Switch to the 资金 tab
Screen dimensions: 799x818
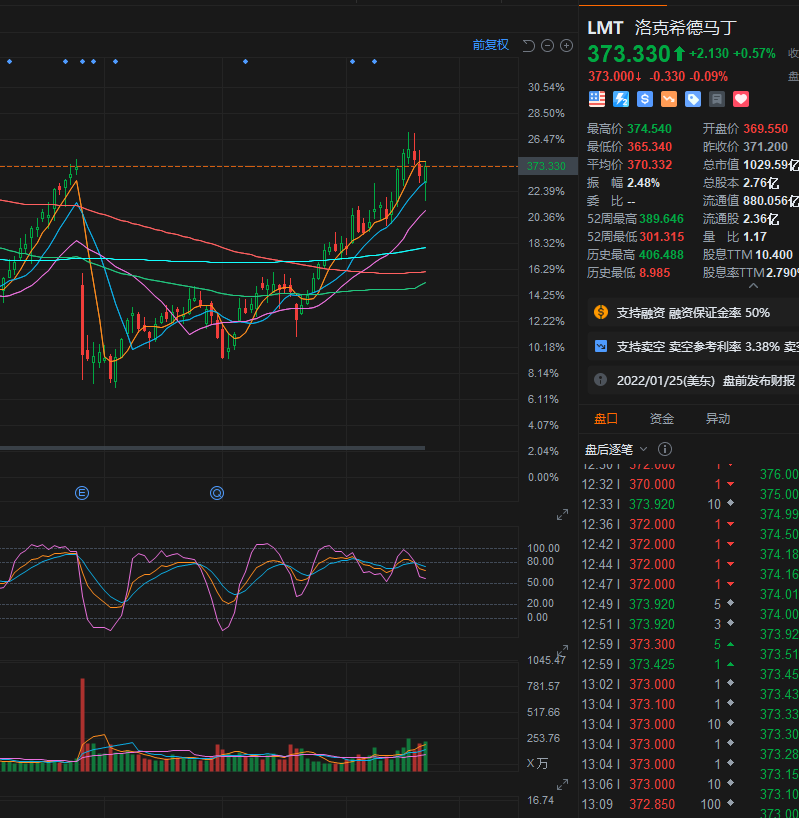[662, 418]
